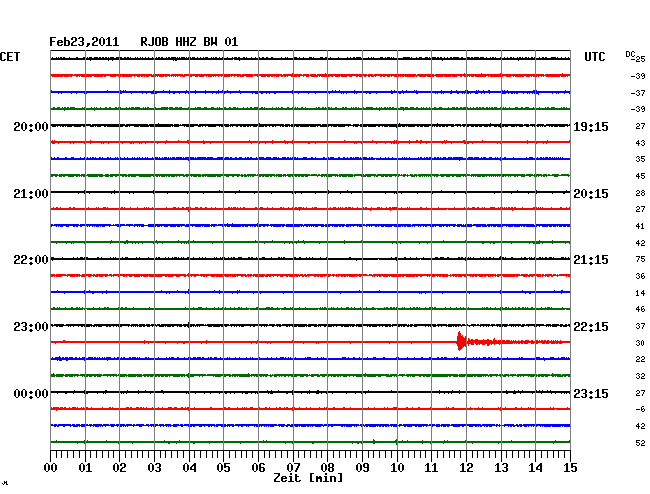Click the date label Feb23,2011
This screenshot has height=494, width=650.
[x=84, y=42]
